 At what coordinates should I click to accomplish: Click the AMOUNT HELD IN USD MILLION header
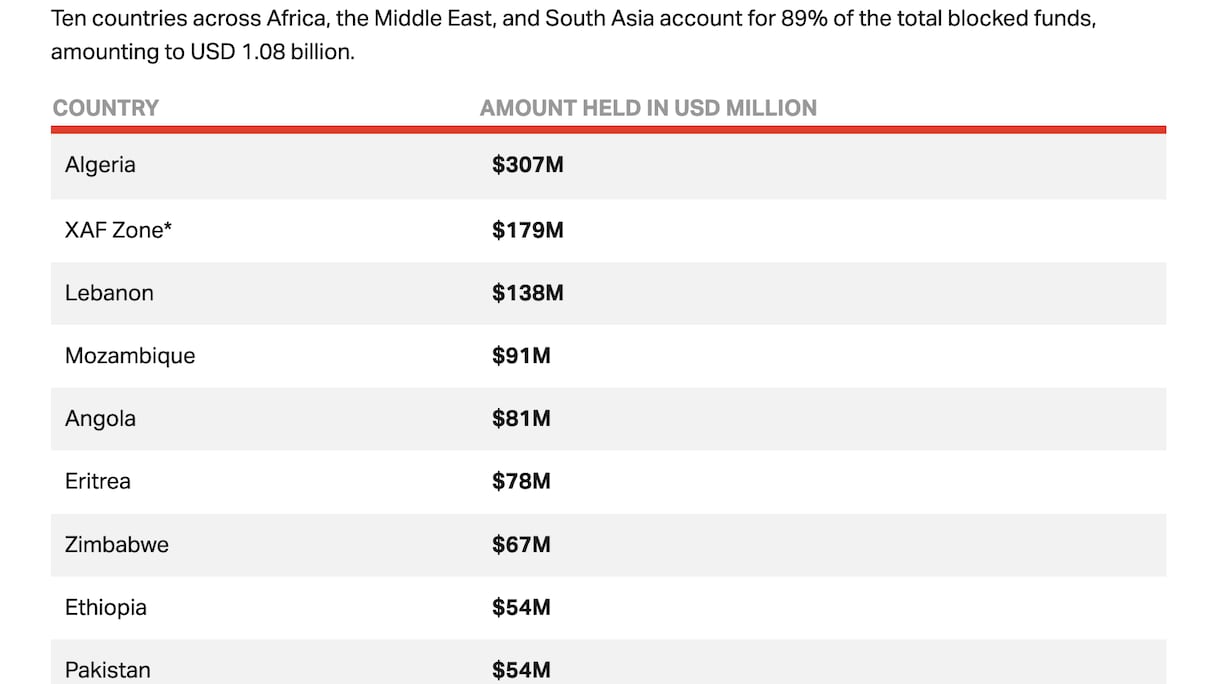(x=648, y=108)
